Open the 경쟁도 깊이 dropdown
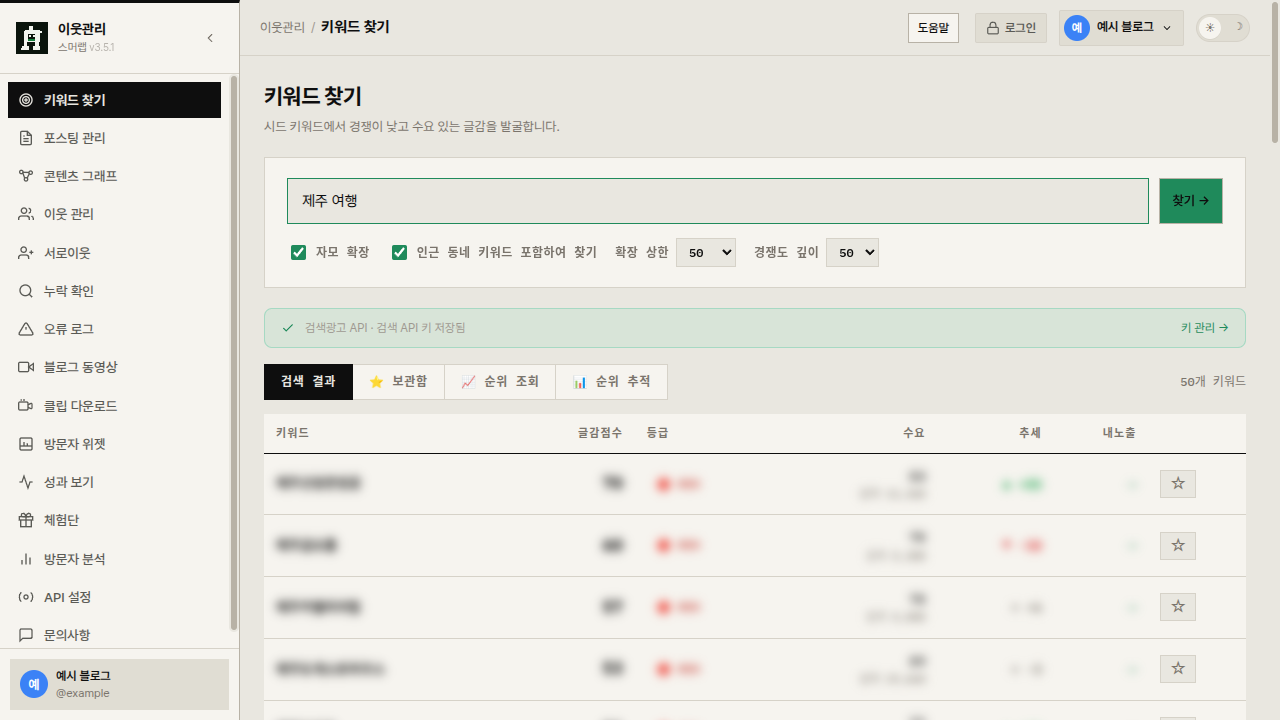The width and height of the screenshot is (1280, 720). point(852,253)
